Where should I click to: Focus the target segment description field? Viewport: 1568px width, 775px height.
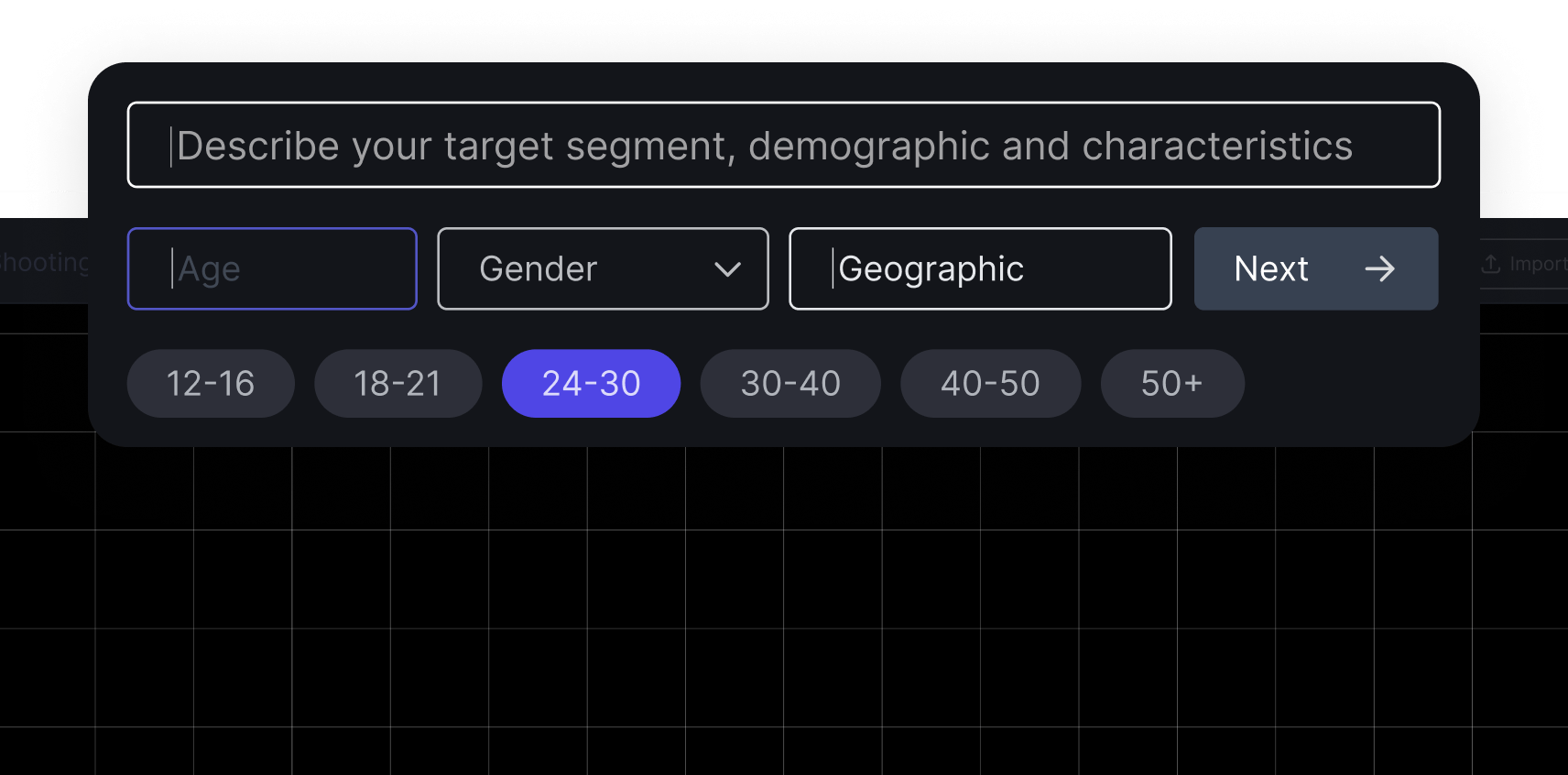(x=784, y=145)
